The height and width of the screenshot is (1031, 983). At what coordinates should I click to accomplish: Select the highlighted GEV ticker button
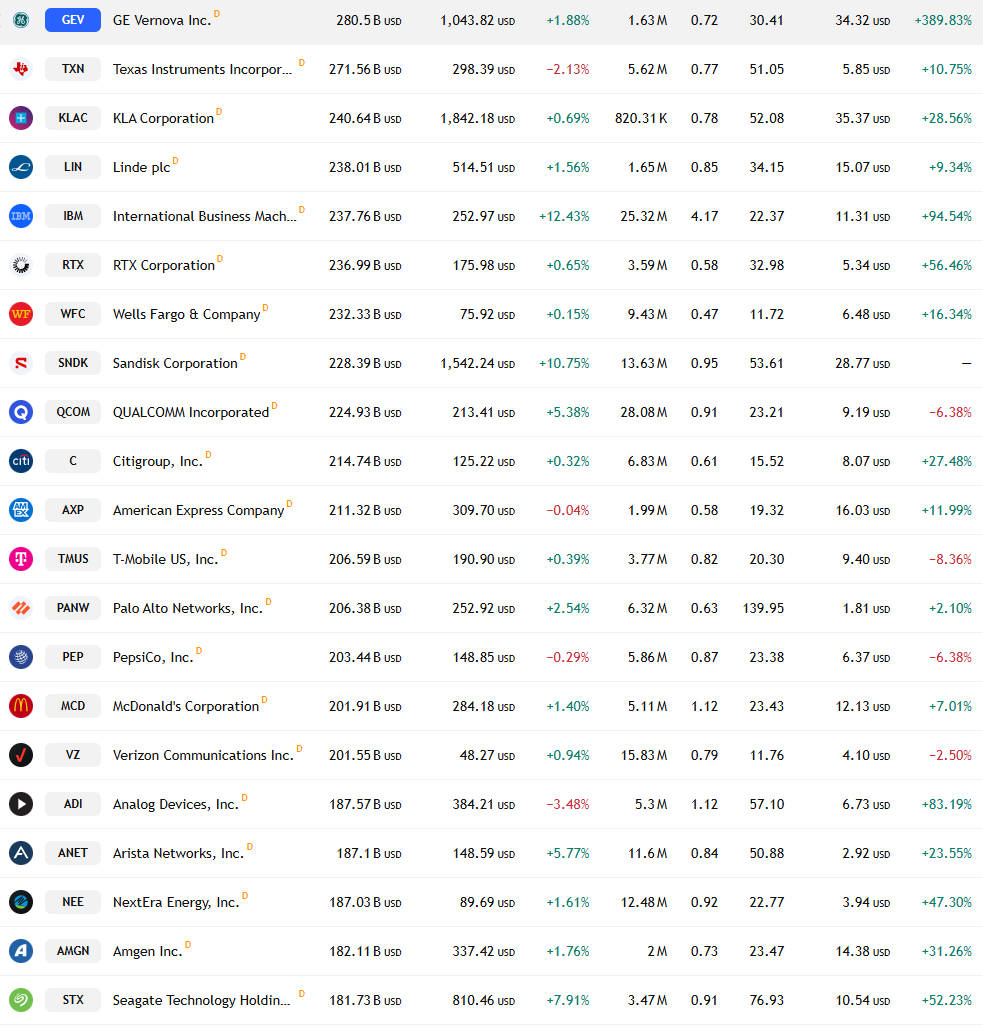click(73, 20)
